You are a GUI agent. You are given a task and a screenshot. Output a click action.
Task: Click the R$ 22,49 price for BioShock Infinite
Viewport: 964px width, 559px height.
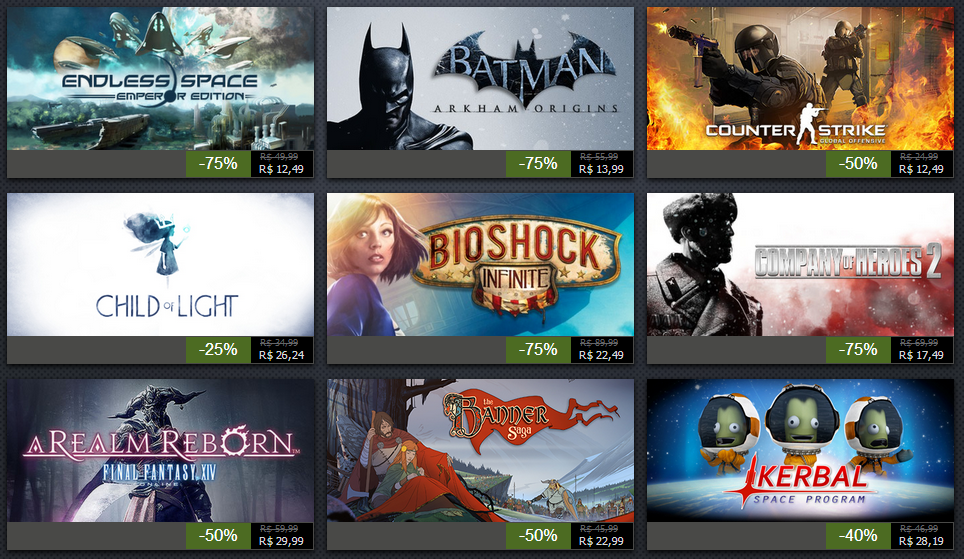601,355
